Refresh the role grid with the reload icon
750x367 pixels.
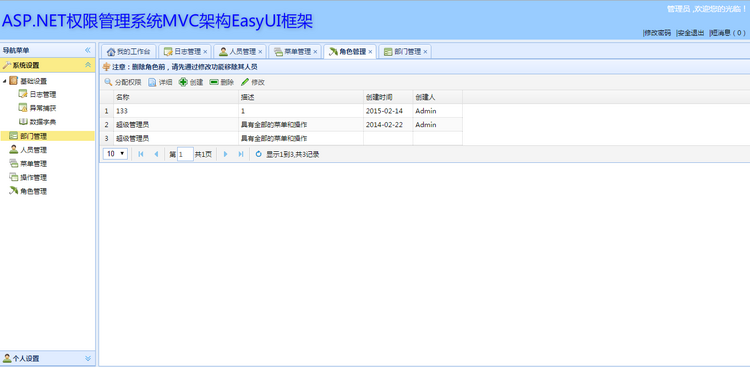point(259,154)
